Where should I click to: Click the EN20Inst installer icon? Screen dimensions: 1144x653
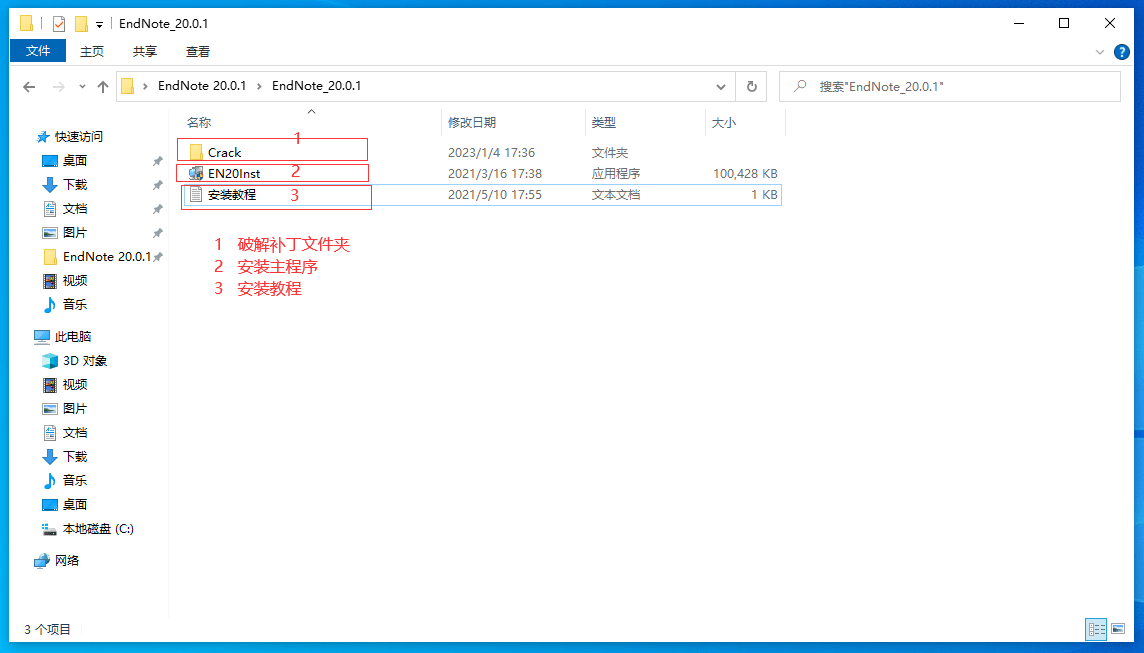196,173
